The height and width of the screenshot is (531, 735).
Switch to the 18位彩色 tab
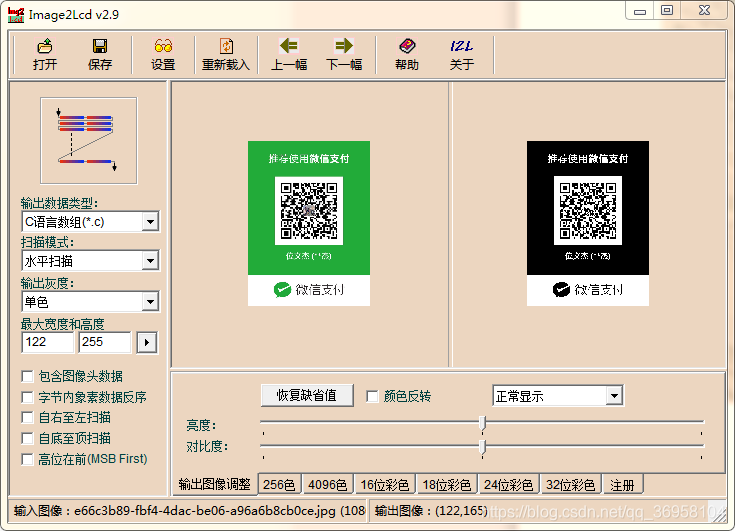pos(447,485)
